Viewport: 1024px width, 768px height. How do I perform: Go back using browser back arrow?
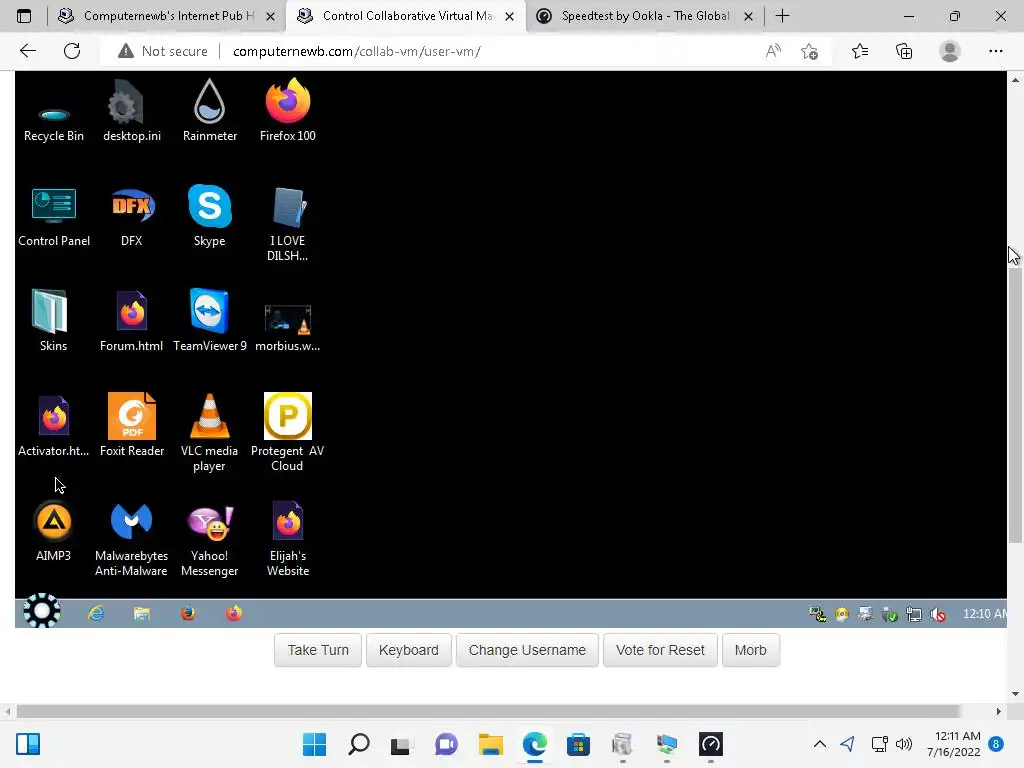click(28, 51)
